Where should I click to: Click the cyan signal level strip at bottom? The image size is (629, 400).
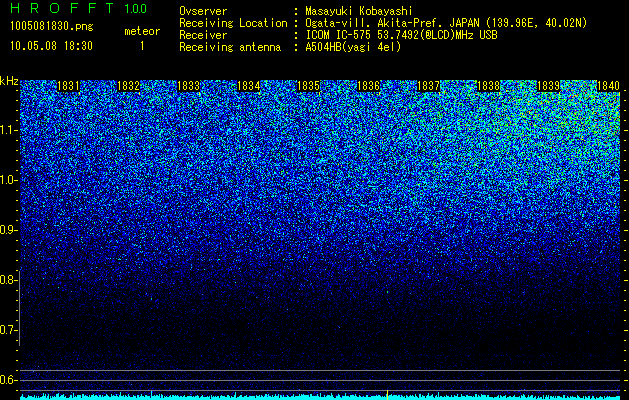pyautogui.click(x=320, y=397)
